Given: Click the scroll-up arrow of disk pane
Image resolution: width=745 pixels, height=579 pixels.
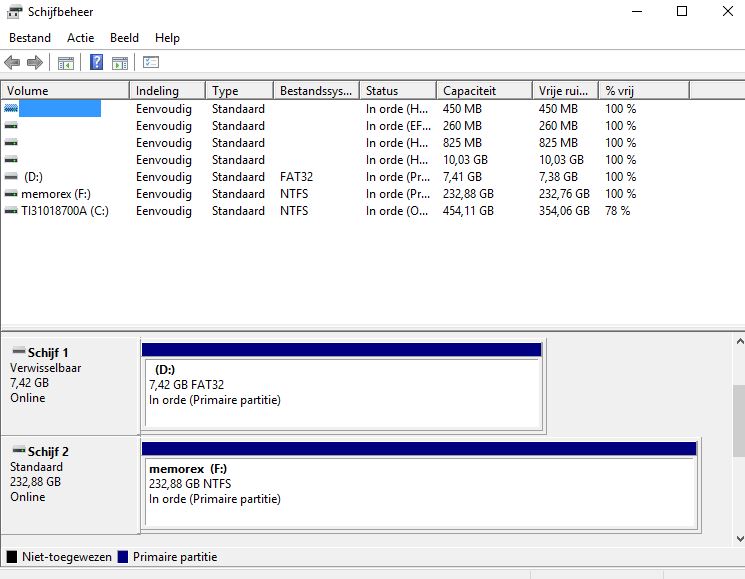Looking at the screenshot, I should click(739, 341).
